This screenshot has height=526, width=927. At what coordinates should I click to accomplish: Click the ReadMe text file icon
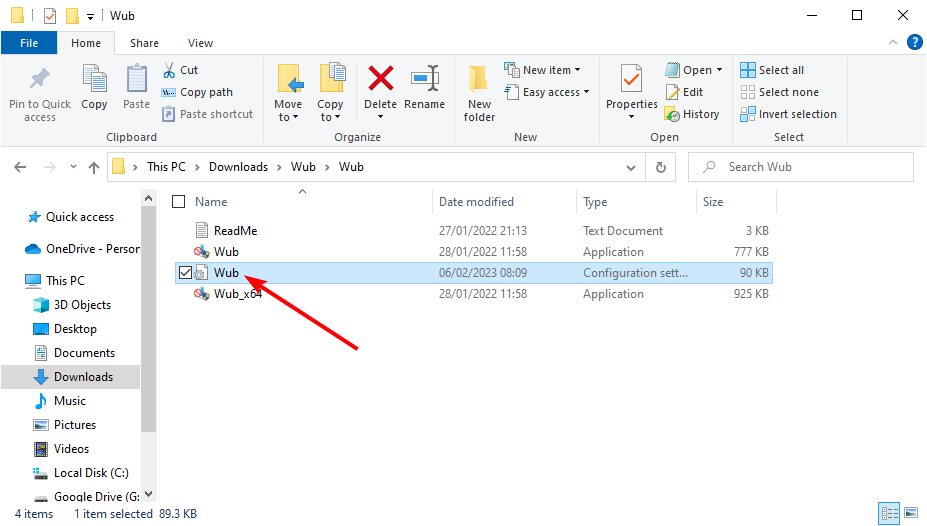click(202, 230)
